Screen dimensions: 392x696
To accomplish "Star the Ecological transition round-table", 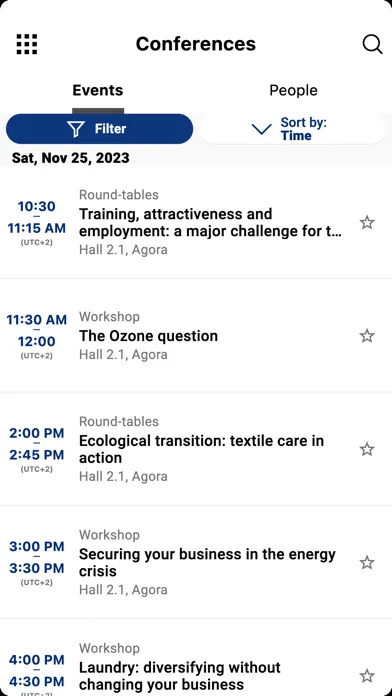I will (x=367, y=449).
